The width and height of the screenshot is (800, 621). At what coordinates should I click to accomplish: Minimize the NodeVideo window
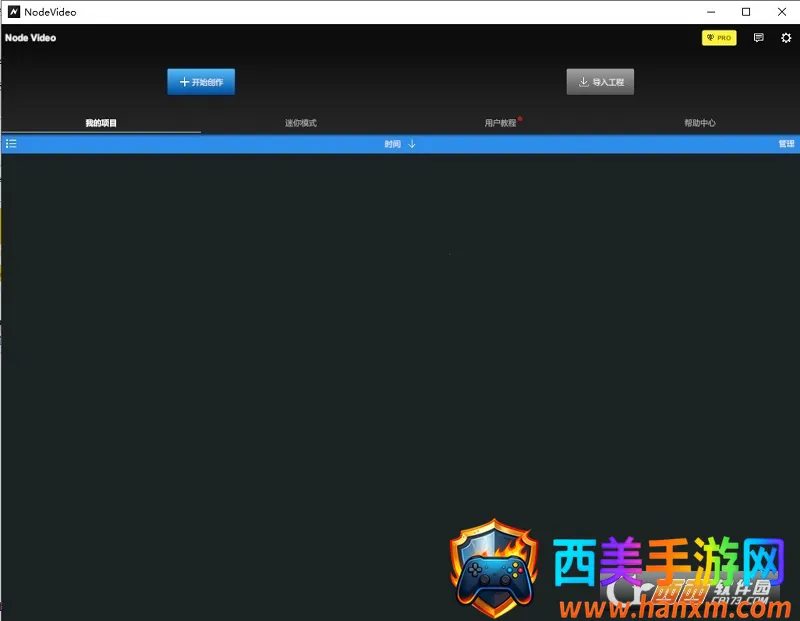[710, 12]
